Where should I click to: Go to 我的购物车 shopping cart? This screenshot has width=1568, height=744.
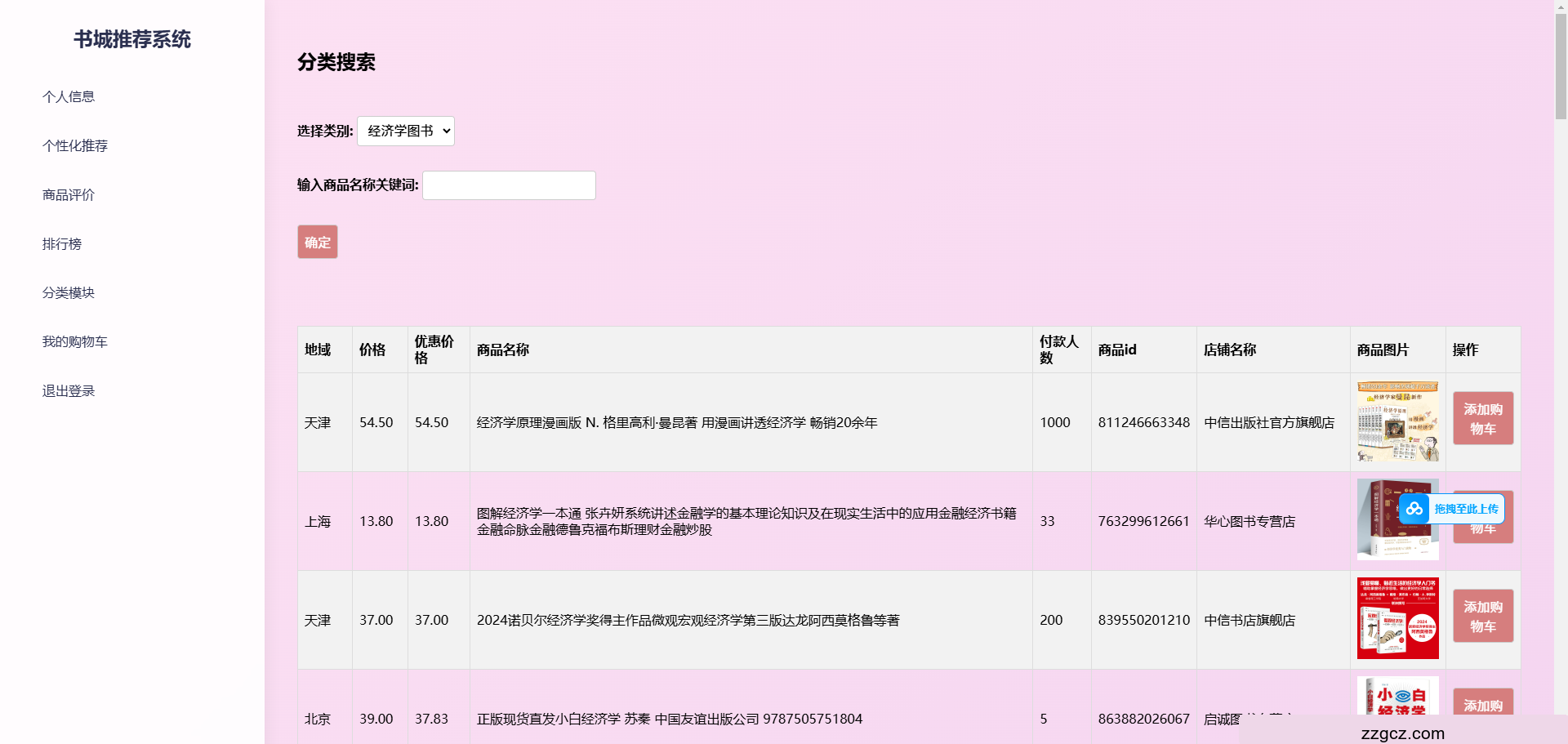coord(74,341)
